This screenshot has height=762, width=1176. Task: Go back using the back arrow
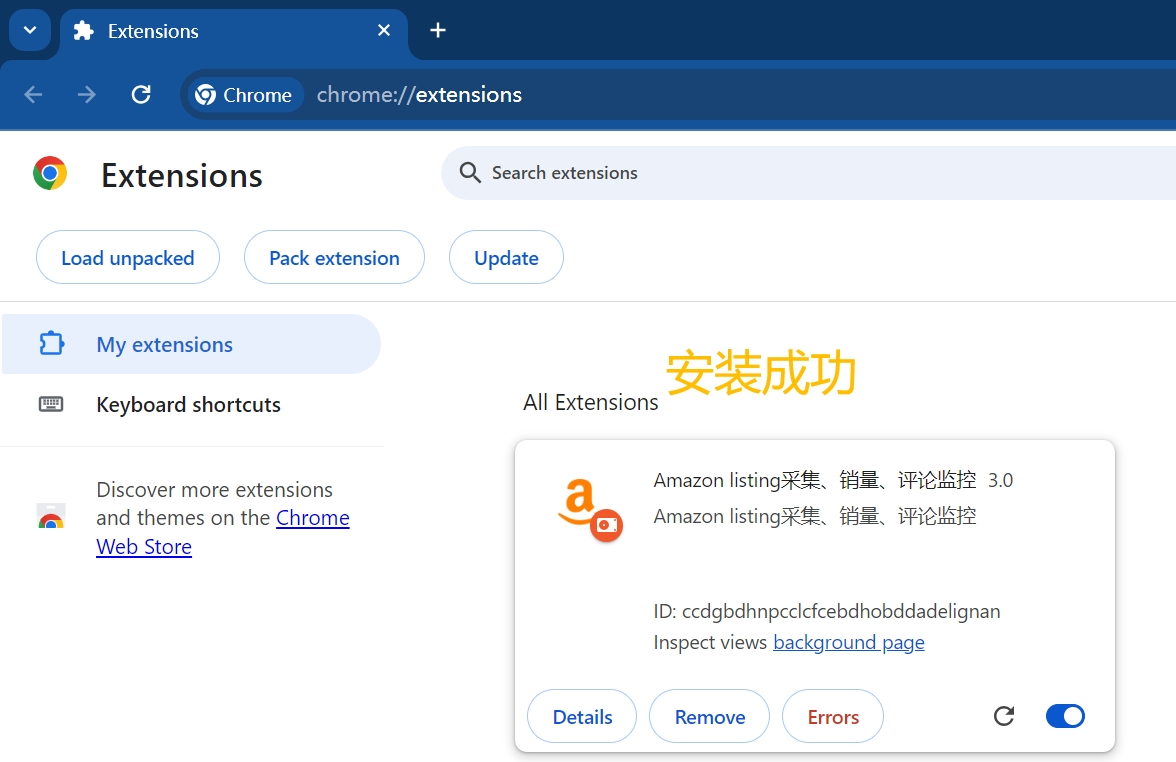point(33,94)
